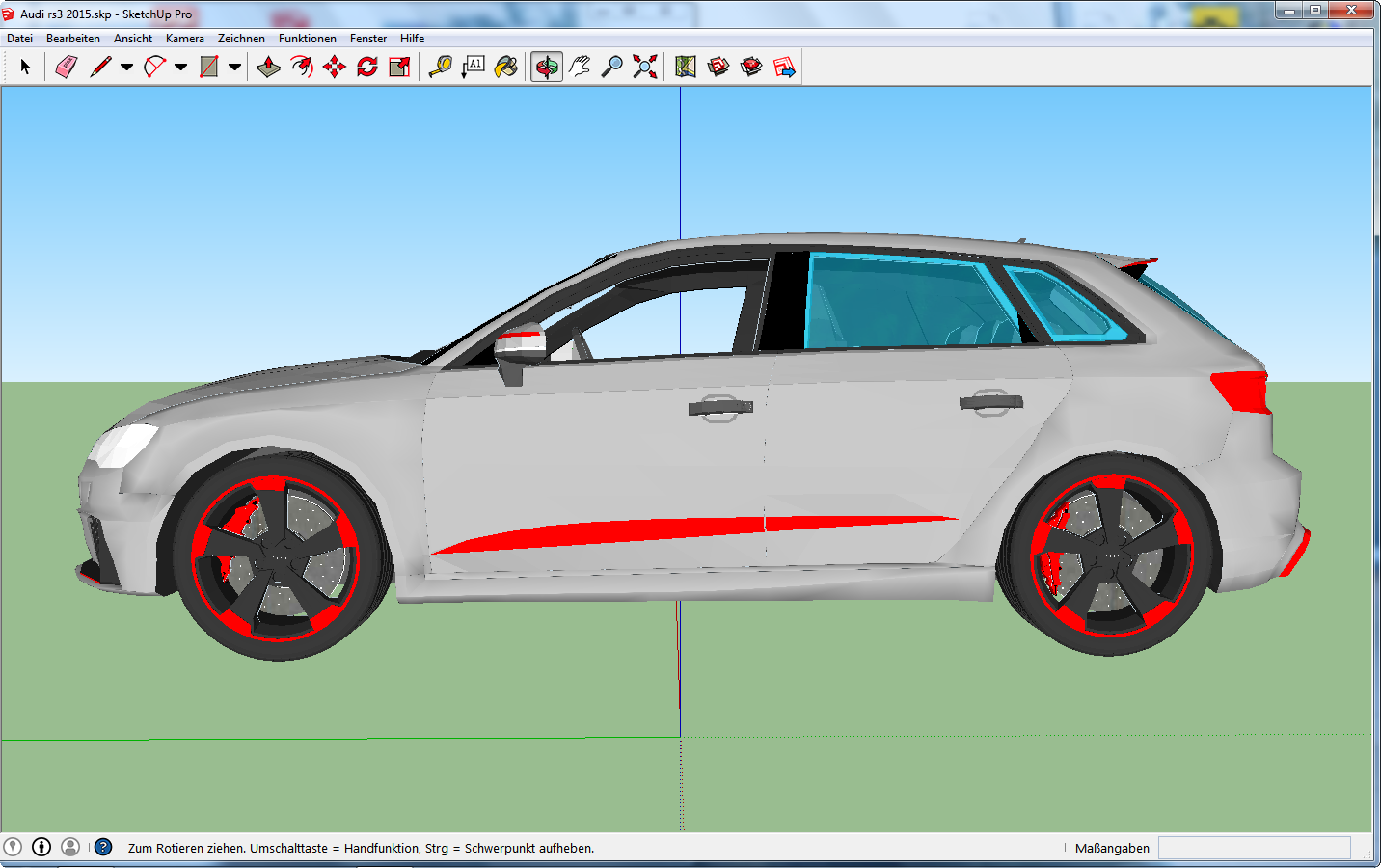Choose the Move tool with red arrows

point(335,67)
